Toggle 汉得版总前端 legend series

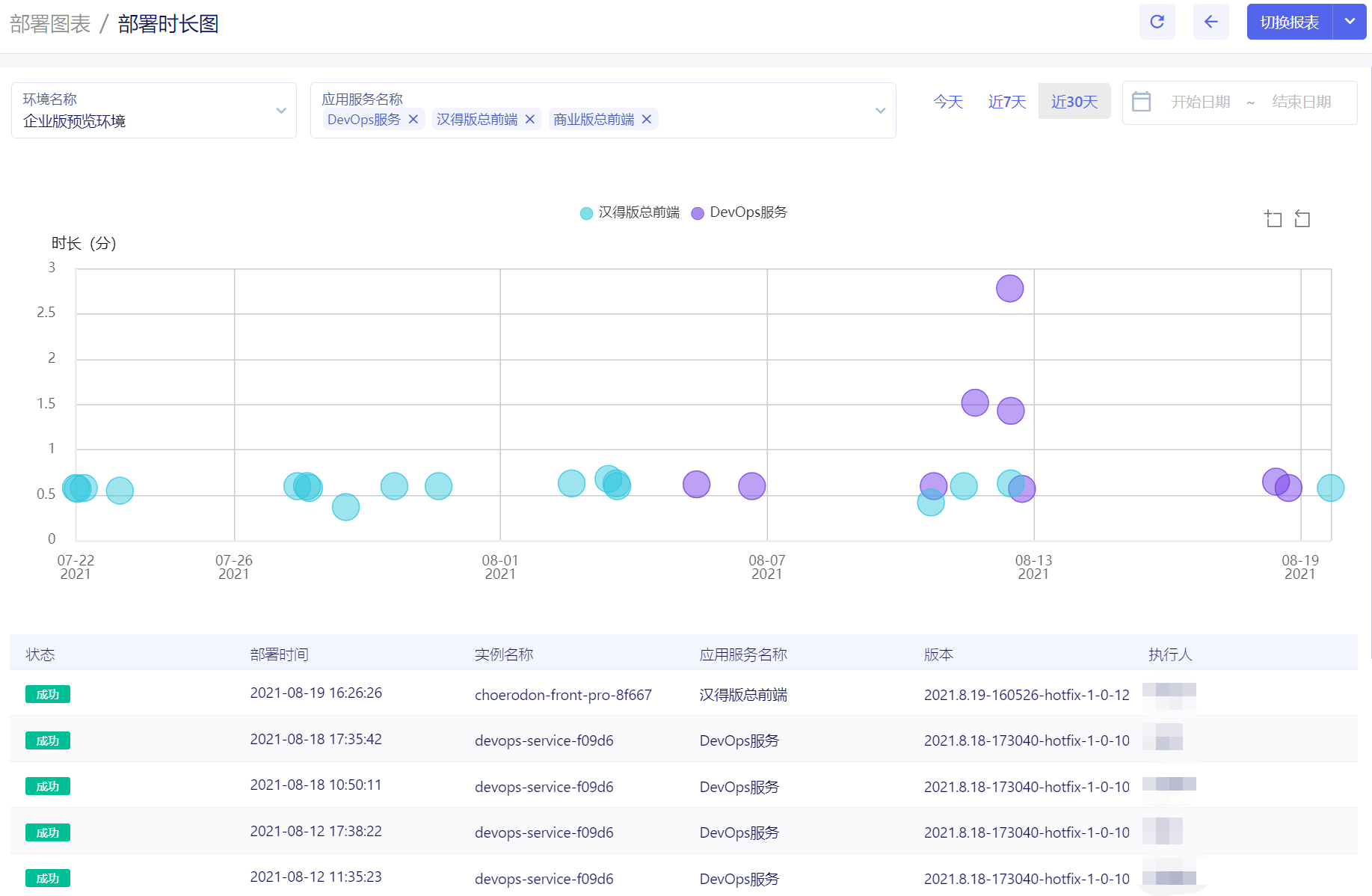[630, 212]
